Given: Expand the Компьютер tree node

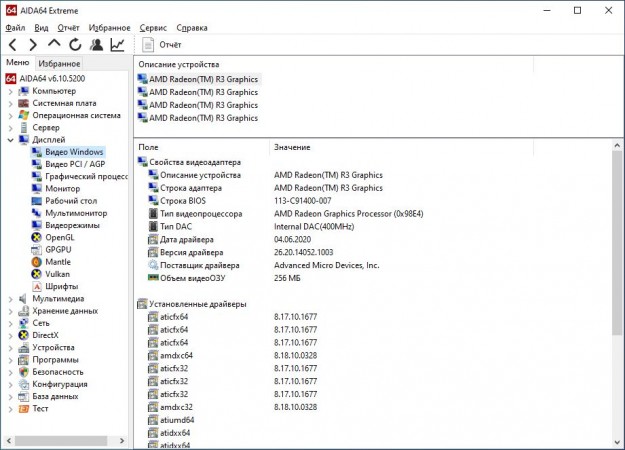Looking at the screenshot, I should tap(10, 91).
